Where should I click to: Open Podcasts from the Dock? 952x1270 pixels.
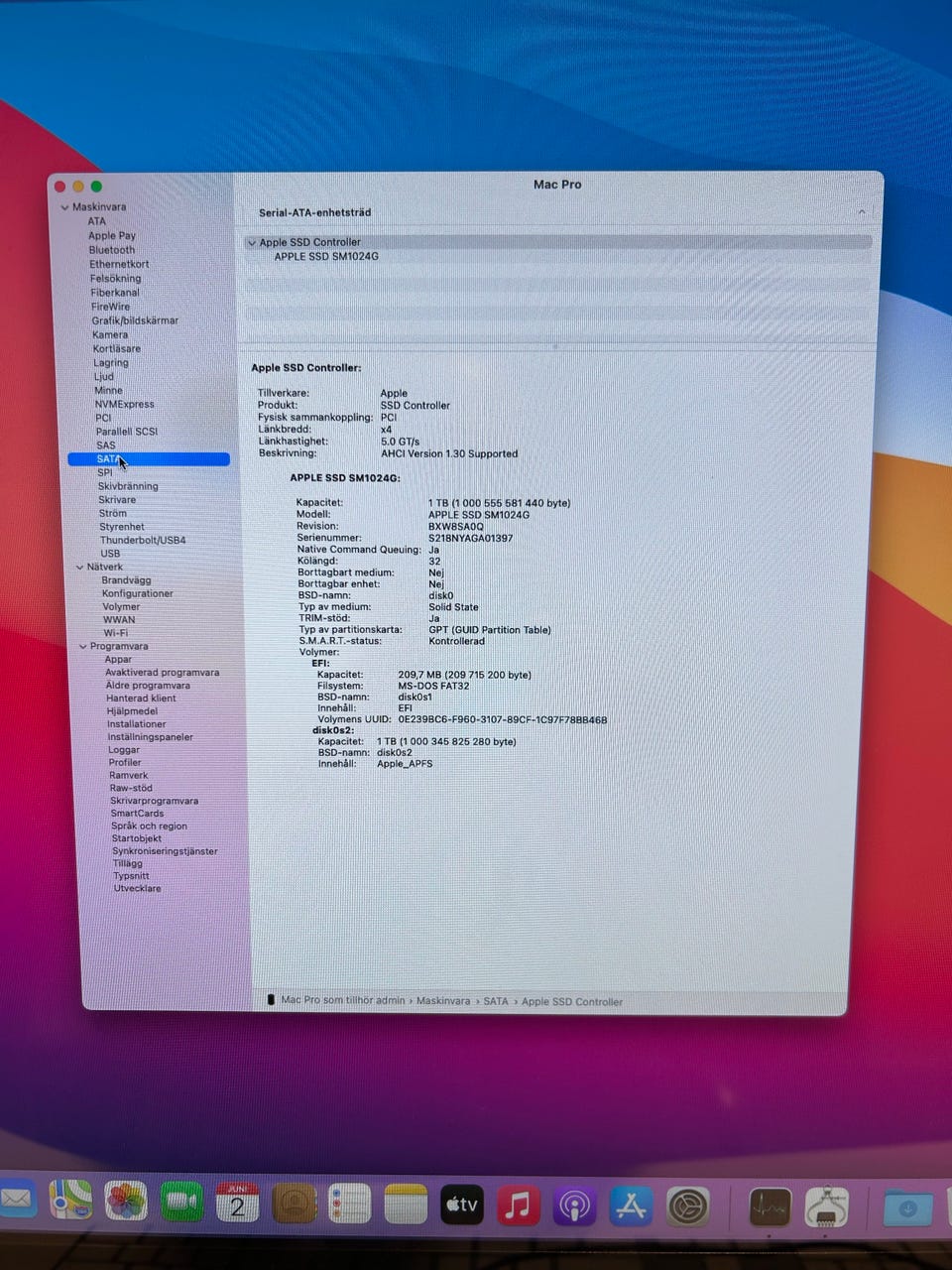pos(574,1206)
